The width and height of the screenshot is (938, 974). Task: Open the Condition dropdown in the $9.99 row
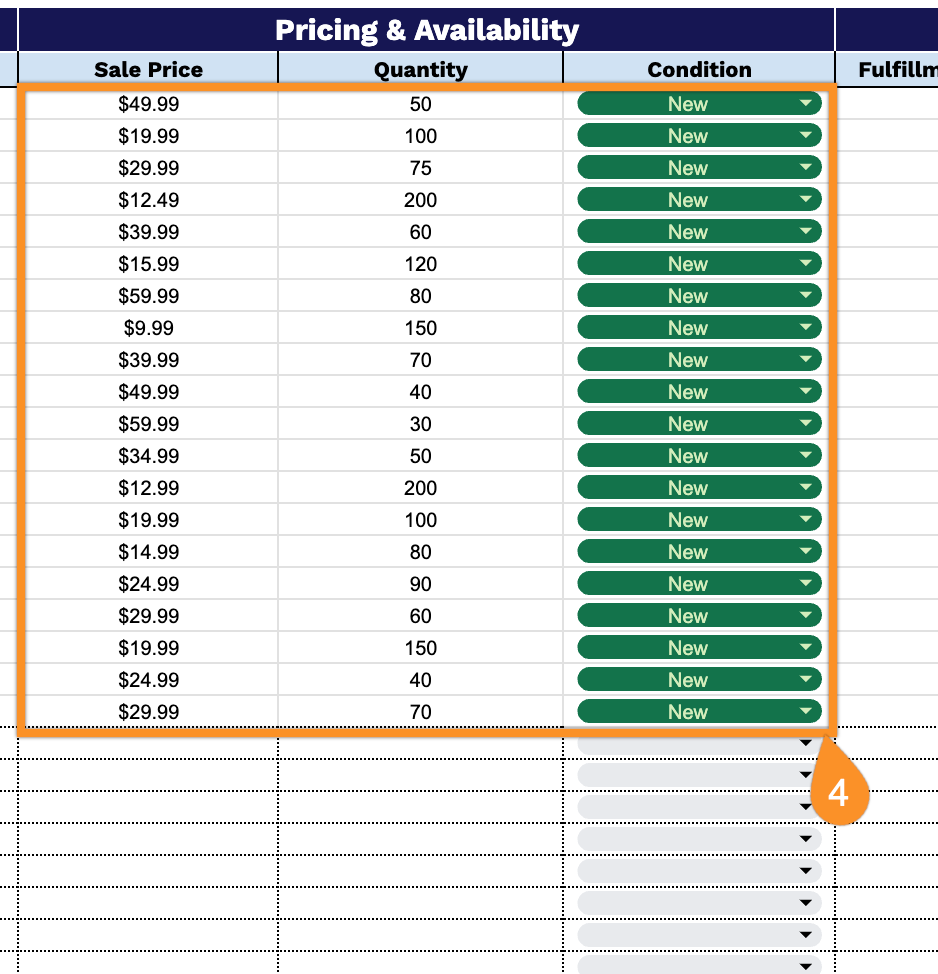pos(806,328)
